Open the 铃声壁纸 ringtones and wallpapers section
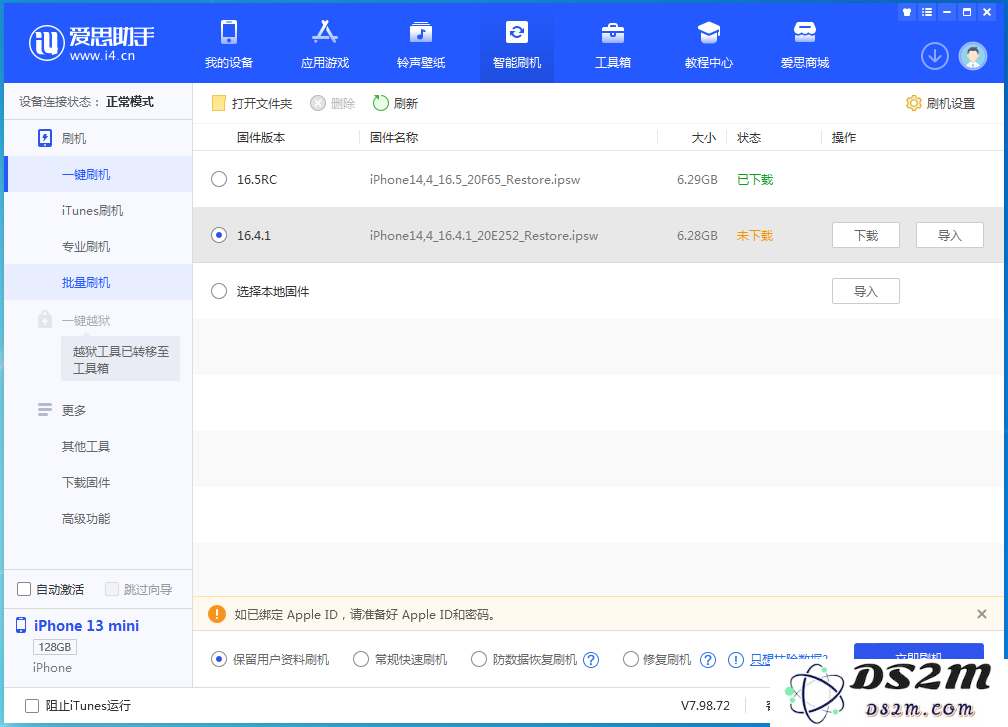This screenshot has height=727, width=1008. coord(421,44)
